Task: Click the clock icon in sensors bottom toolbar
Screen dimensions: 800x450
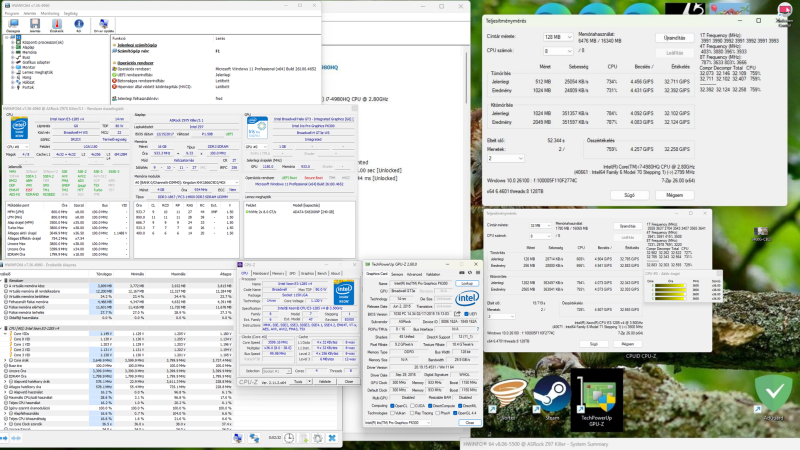Action: click(289, 438)
